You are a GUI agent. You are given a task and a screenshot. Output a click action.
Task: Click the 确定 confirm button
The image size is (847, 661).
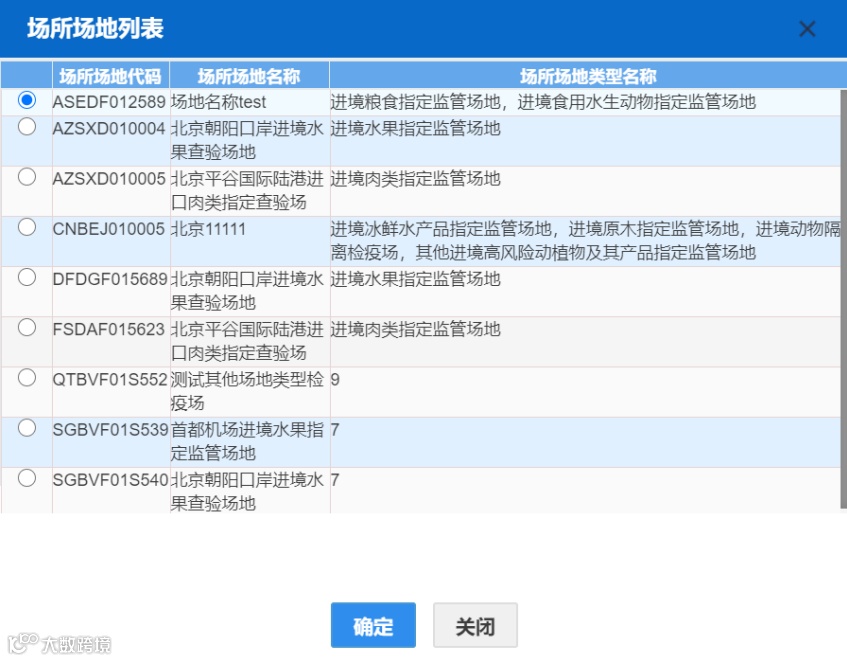click(373, 625)
